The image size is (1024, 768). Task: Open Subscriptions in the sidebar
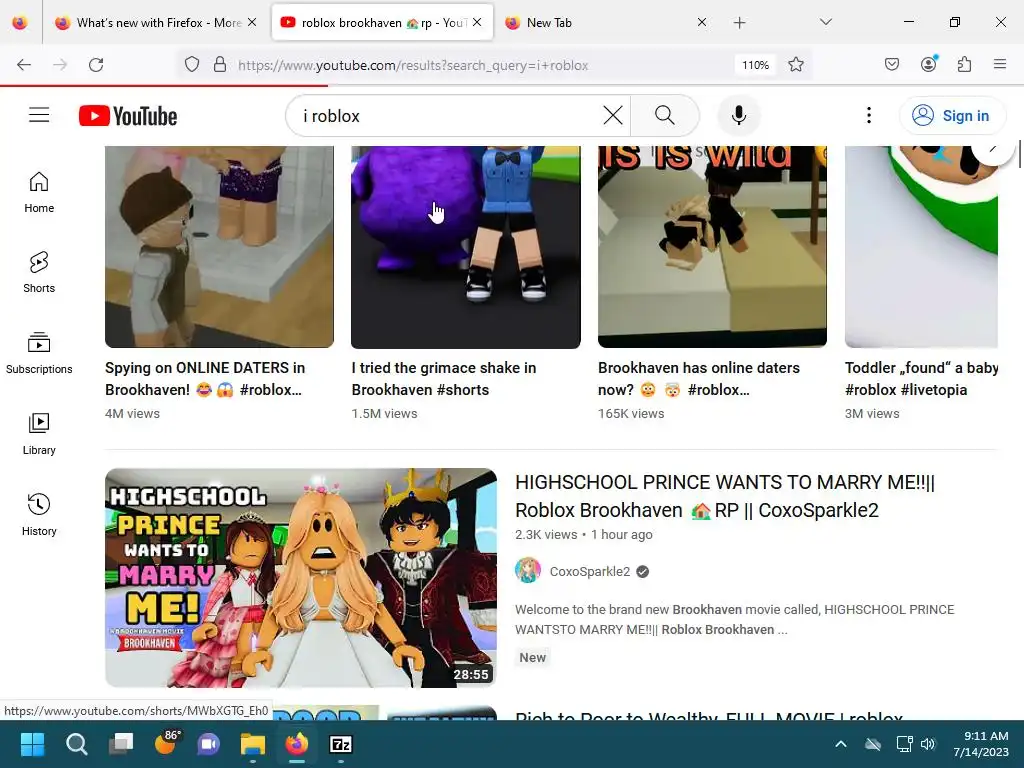[39, 353]
